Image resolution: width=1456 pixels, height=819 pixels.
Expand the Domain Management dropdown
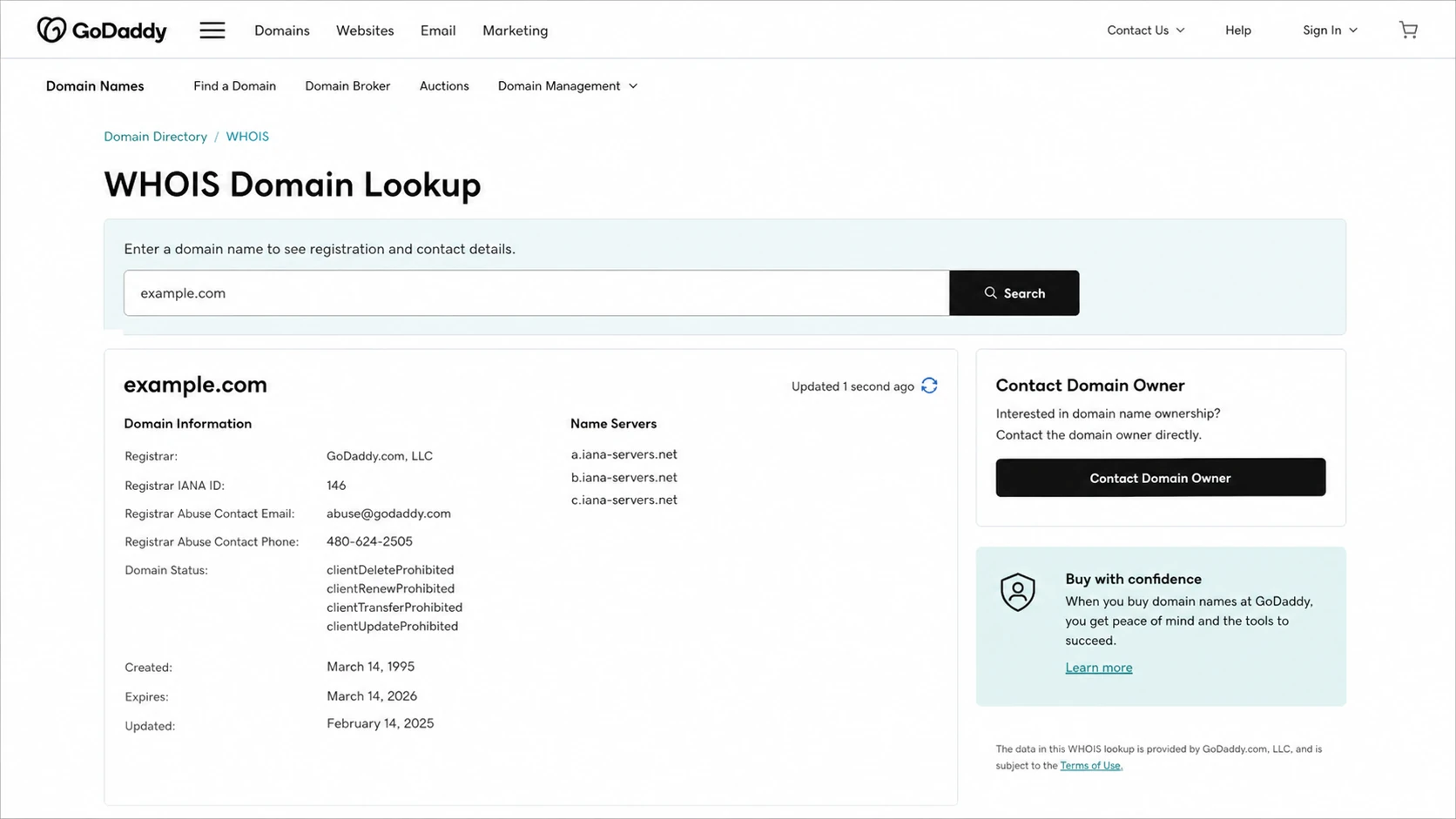(568, 85)
